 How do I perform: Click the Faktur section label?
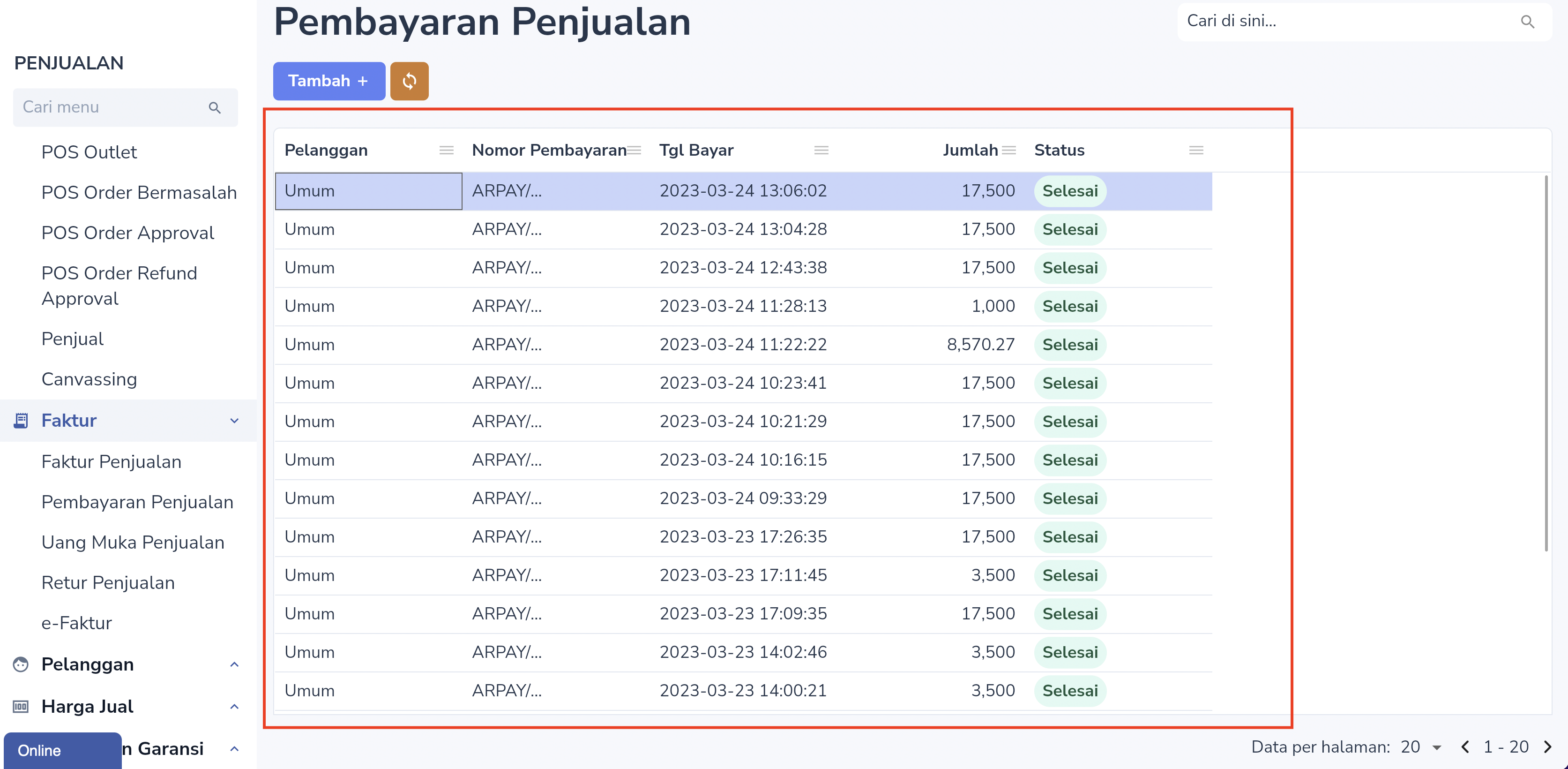(x=69, y=421)
